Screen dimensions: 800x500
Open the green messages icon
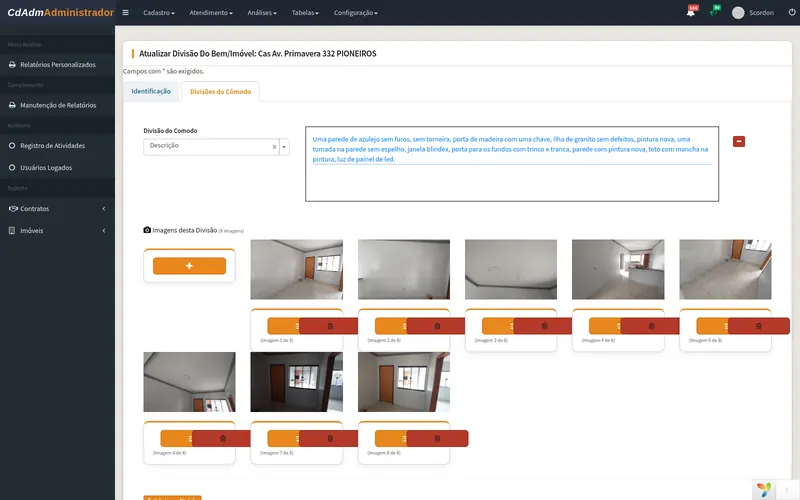click(x=714, y=12)
